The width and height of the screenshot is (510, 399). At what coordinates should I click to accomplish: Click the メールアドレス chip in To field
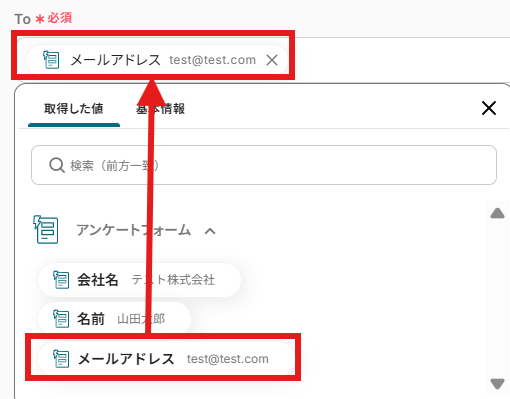pos(157,60)
